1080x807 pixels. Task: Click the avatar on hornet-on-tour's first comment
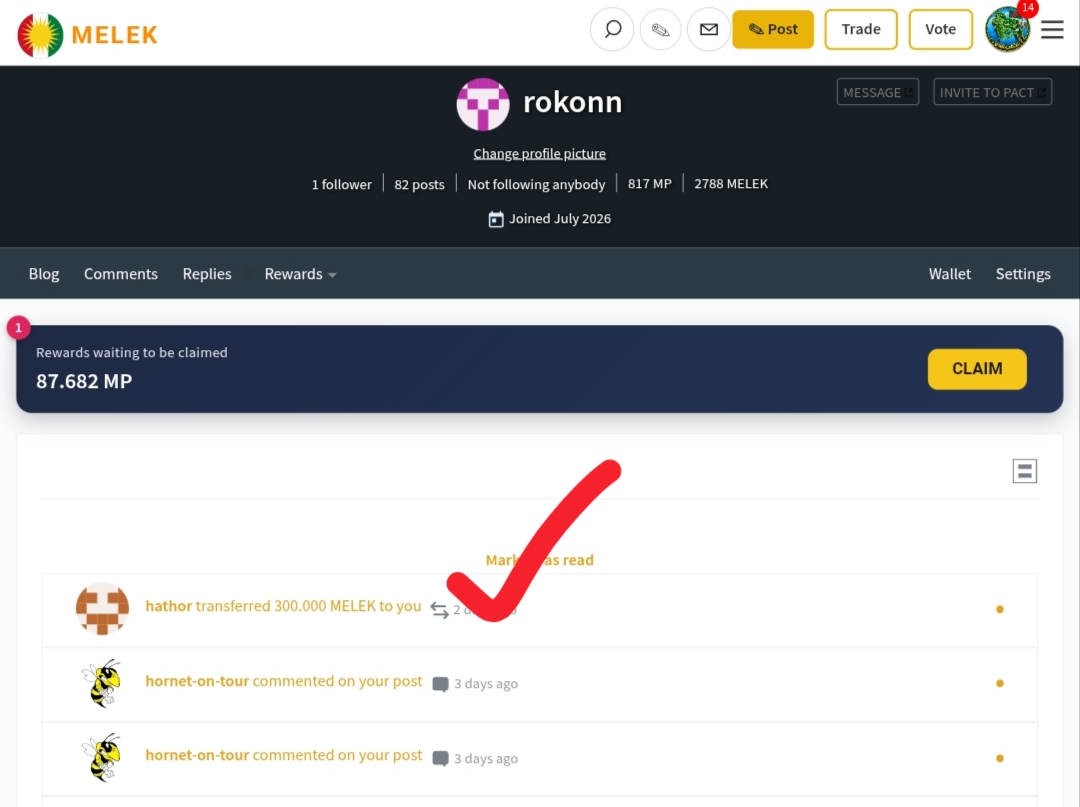pos(102,683)
